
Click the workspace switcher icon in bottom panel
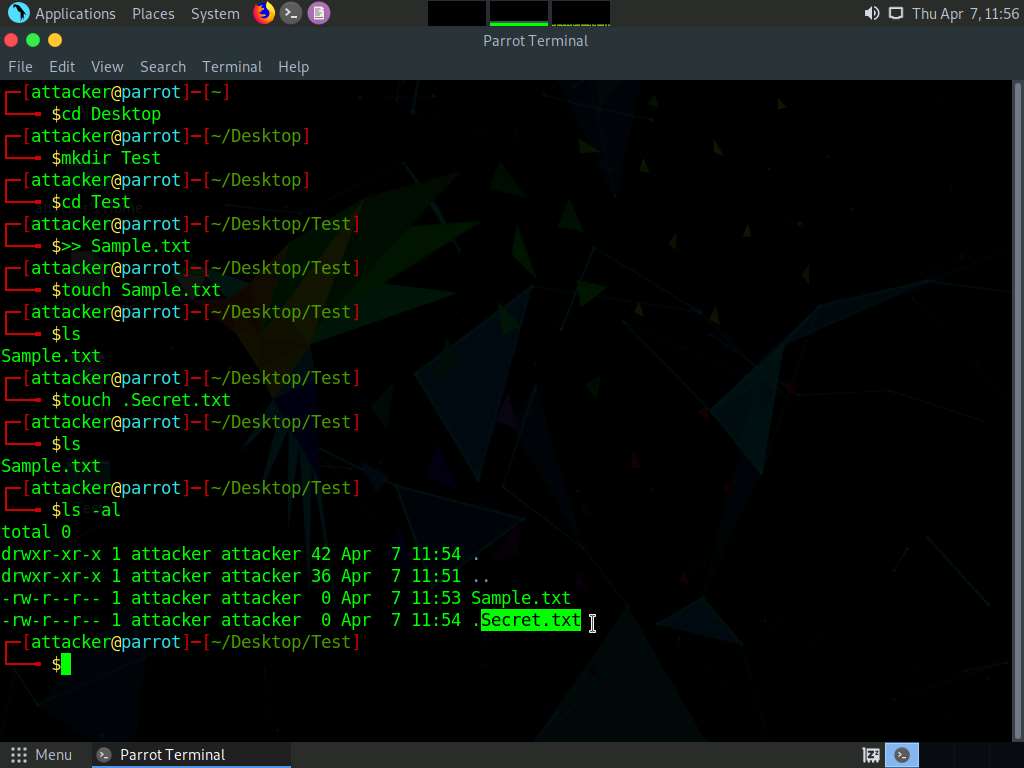coord(871,755)
